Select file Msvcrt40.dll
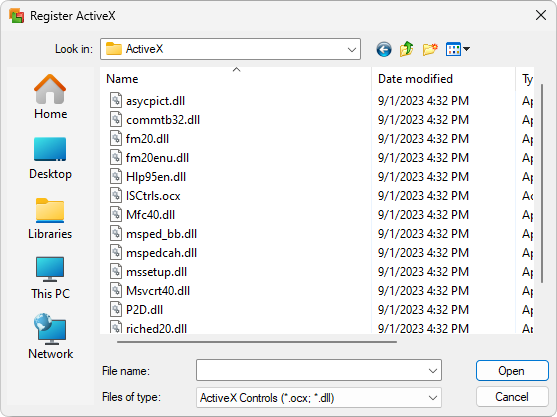This screenshot has height=417, width=557. click(x=158, y=291)
